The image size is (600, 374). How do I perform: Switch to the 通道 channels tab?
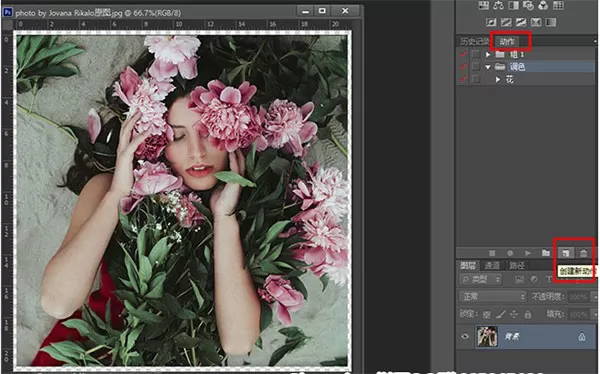click(x=492, y=265)
